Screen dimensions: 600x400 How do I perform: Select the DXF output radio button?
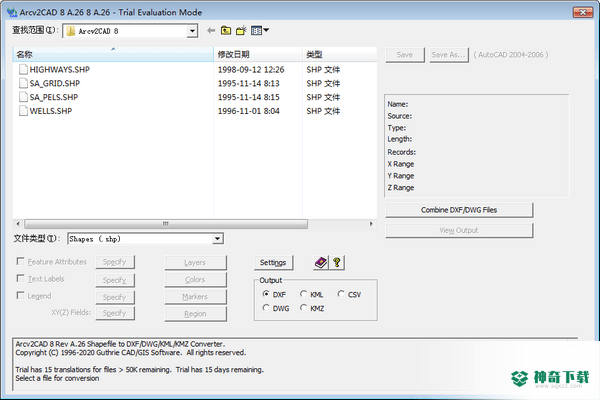pyautogui.click(x=266, y=294)
